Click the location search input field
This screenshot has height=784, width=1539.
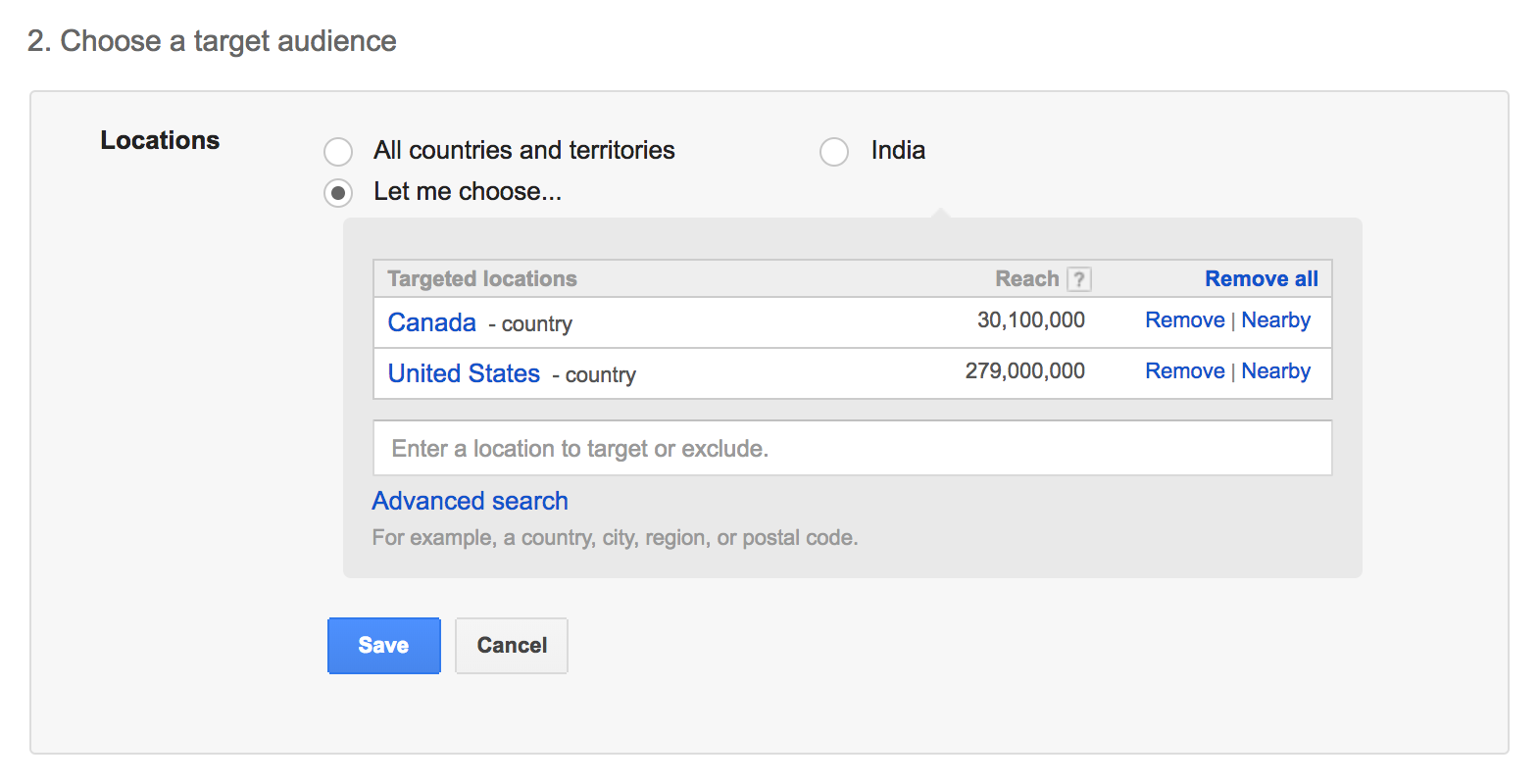(852, 449)
